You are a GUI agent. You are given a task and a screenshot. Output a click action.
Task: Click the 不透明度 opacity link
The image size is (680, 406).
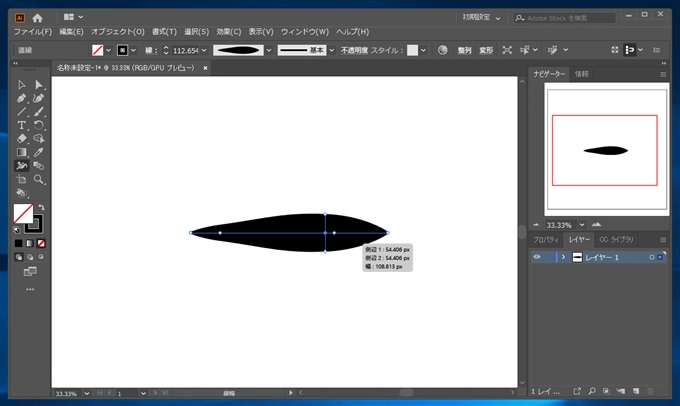354,50
